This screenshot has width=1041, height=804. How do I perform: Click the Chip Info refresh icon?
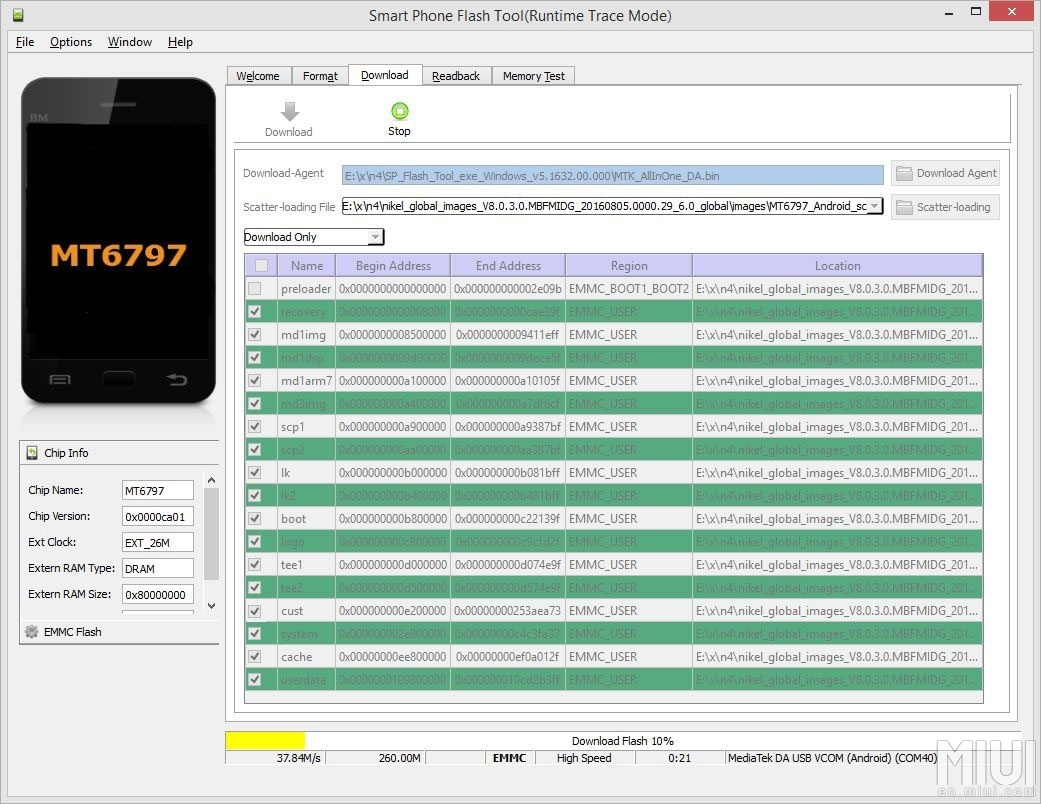pyautogui.click(x=32, y=453)
